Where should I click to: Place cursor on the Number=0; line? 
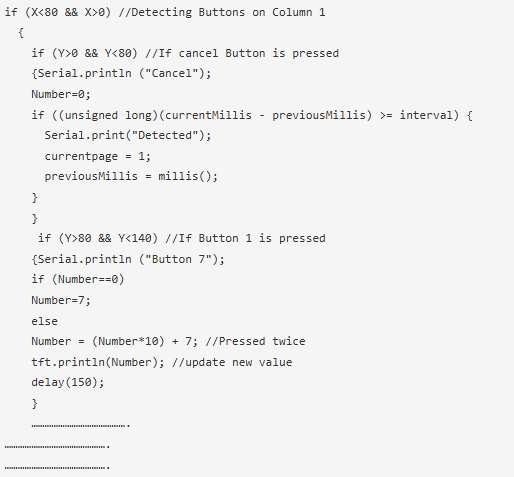tap(61, 94)
